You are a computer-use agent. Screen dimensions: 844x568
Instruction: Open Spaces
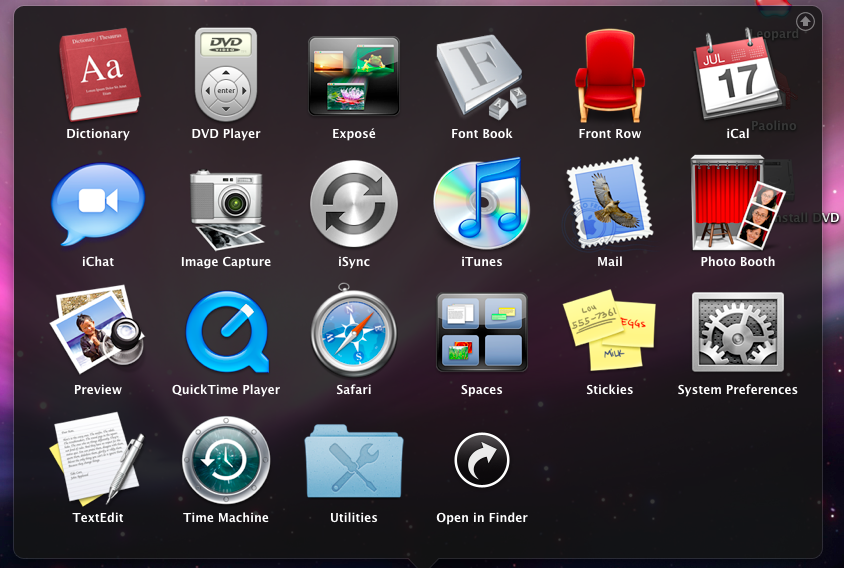(x=481, y=332)
